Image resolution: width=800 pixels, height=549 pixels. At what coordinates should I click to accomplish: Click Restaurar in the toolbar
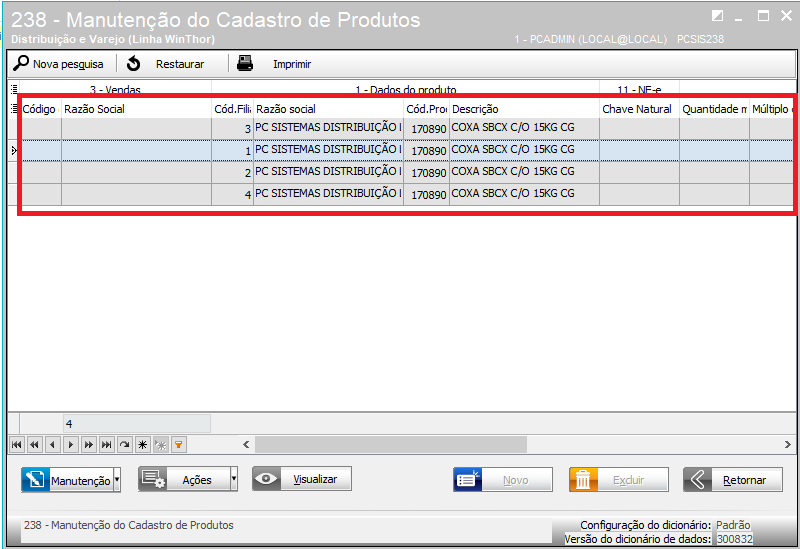165,64
